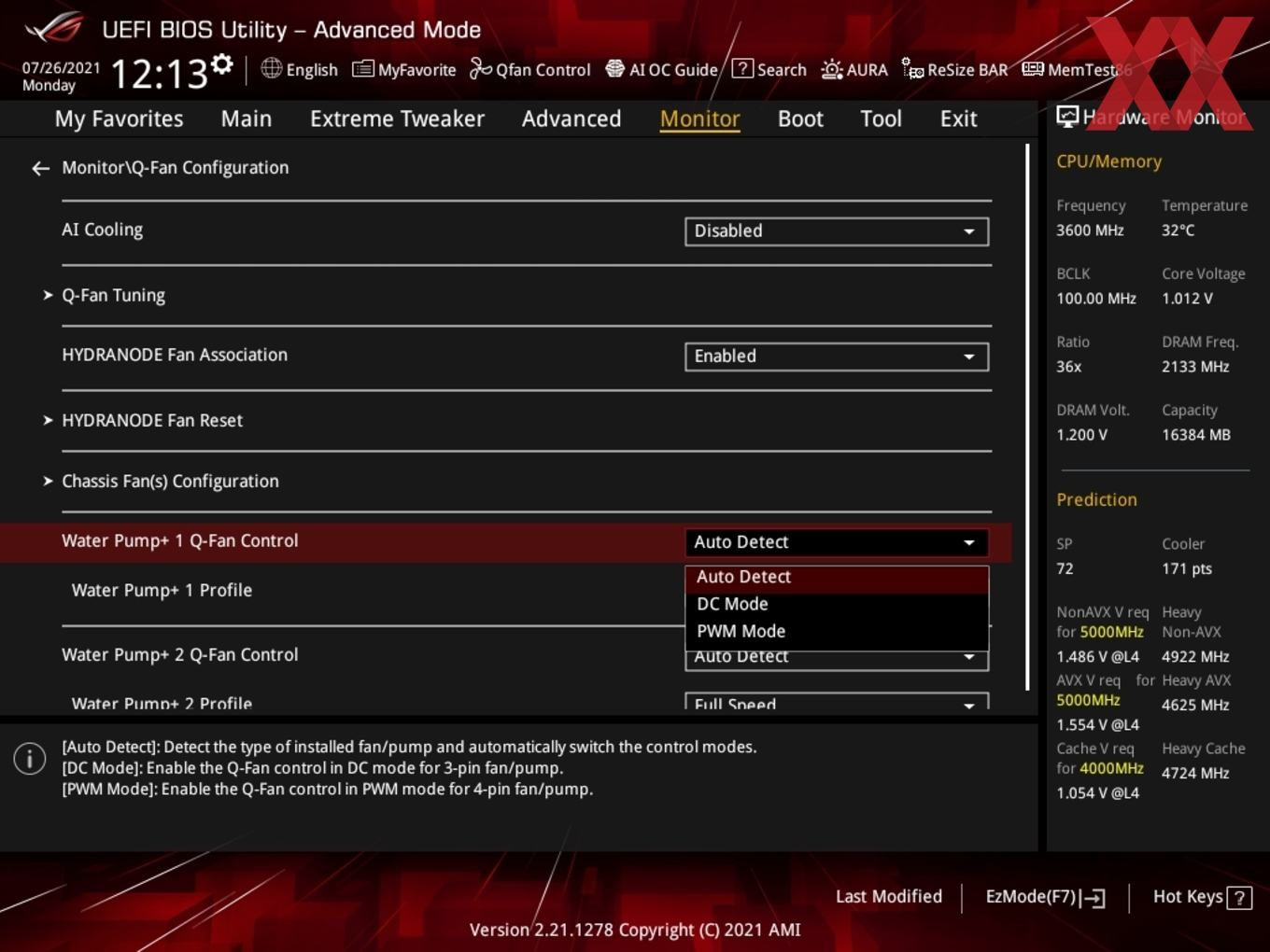Click the globe language icon

(271, 68)
